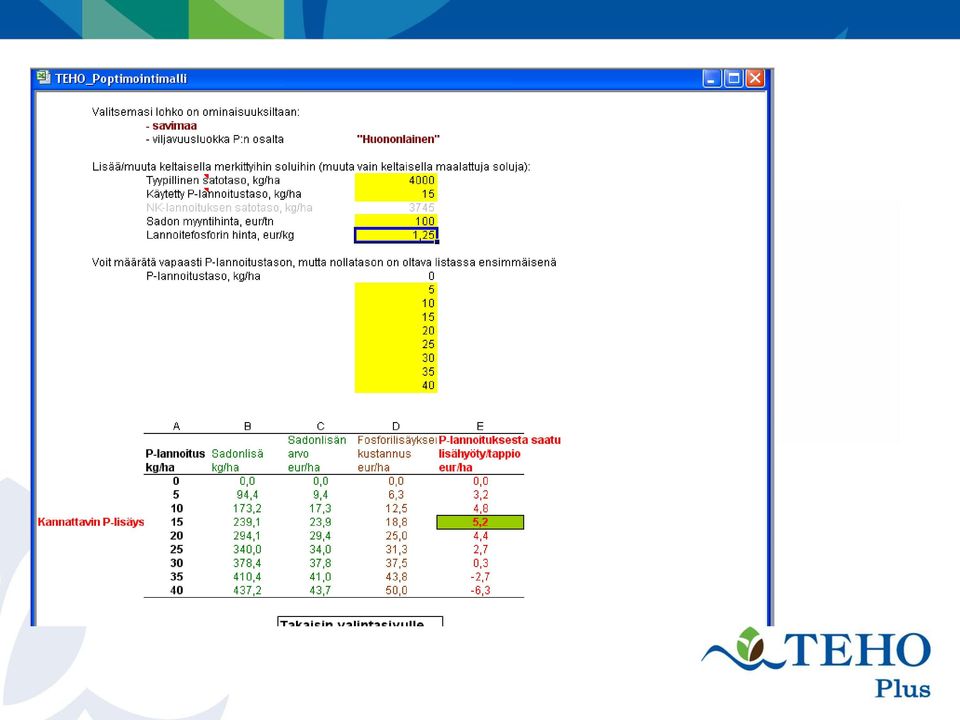Viewport: 960px width, 720px height.
Task: Select yellow P-lannoitustaso list cell containing 15
Action: pyautogui.click(x=396, y=317)
